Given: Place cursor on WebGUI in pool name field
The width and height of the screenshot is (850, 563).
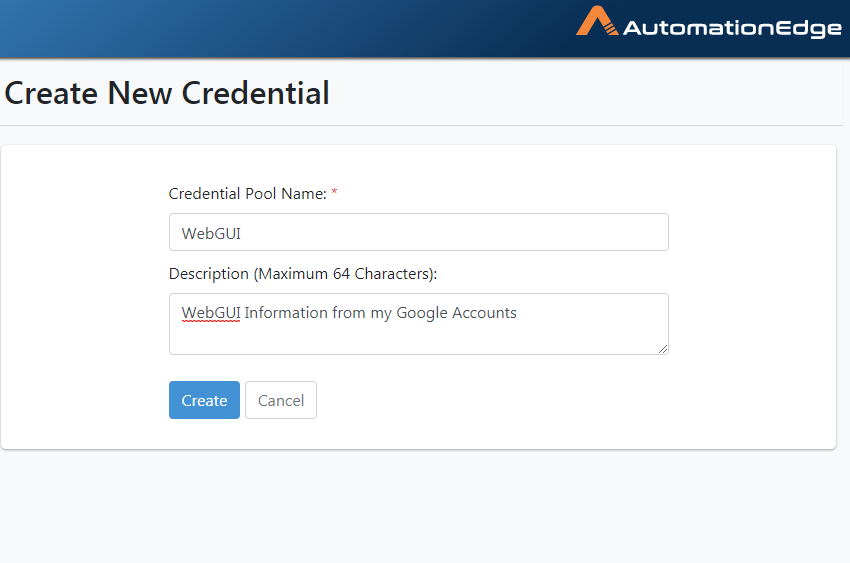Looking at the screenshot, I should (211, 233).
